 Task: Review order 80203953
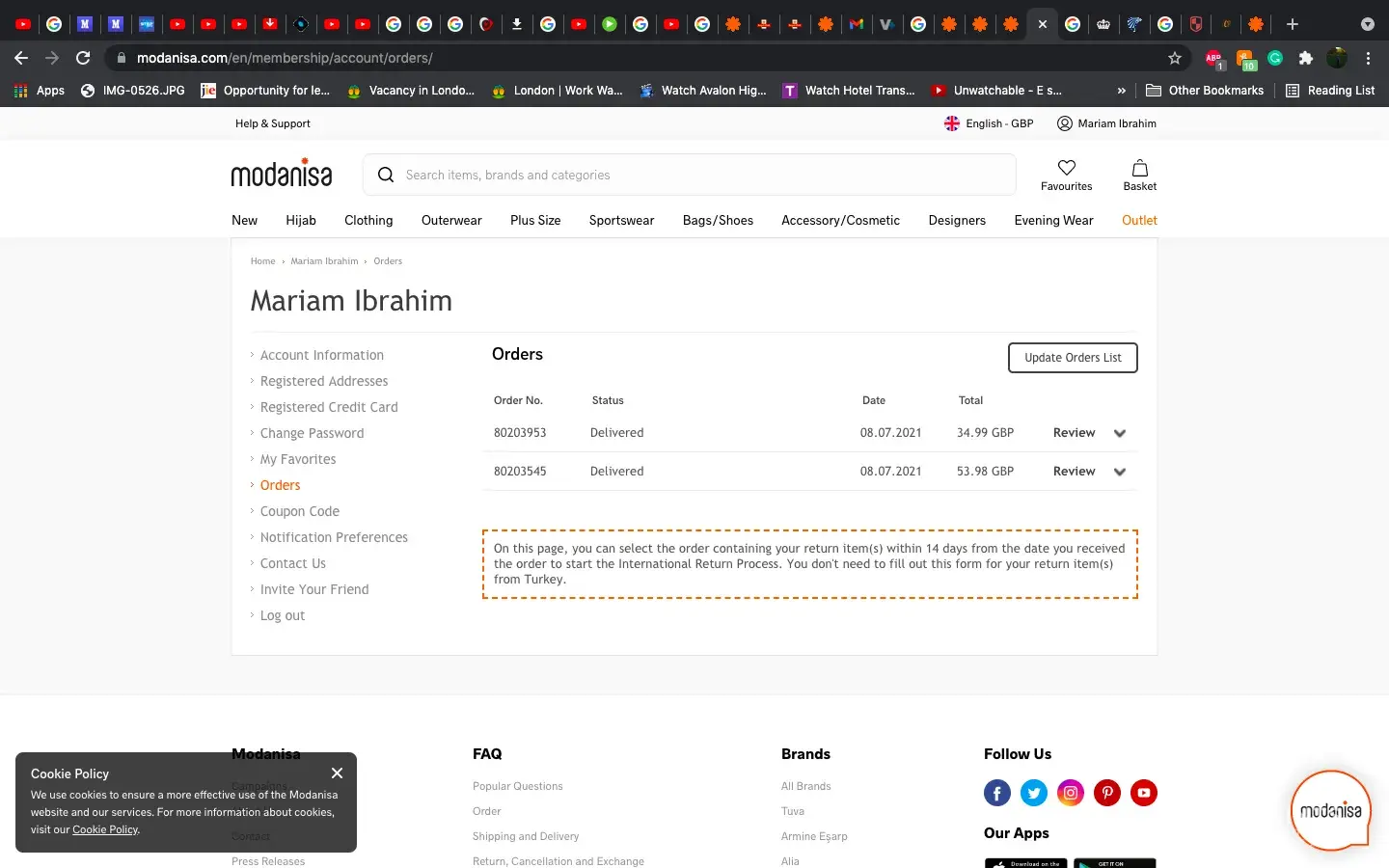[x=1074, y=433]
